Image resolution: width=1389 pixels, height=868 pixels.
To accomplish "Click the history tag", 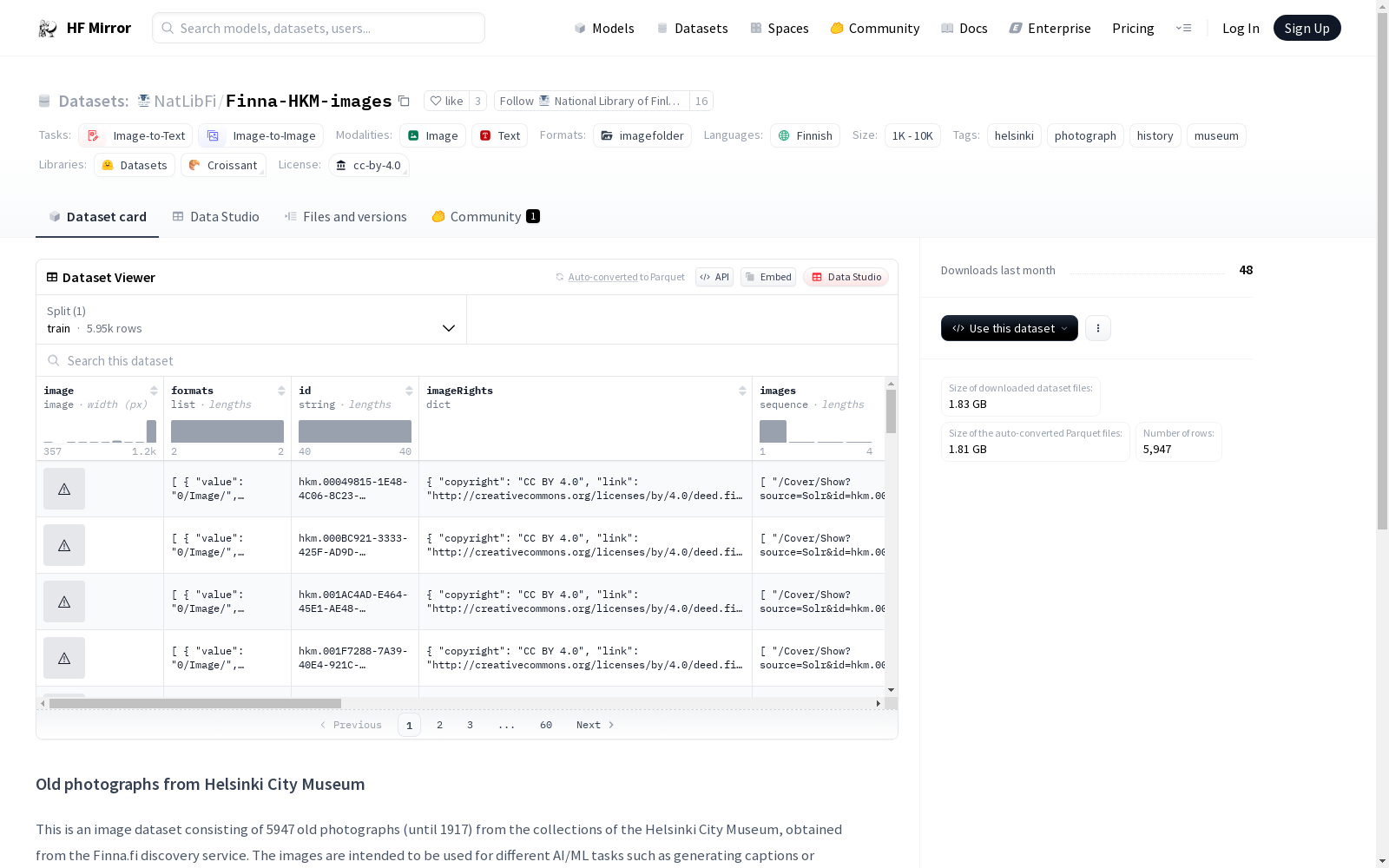I will pyautogui.click(x=1155, y=135).
